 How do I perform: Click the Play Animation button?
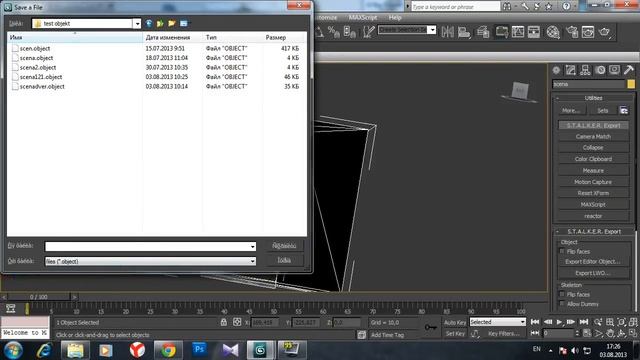[559, 322]
